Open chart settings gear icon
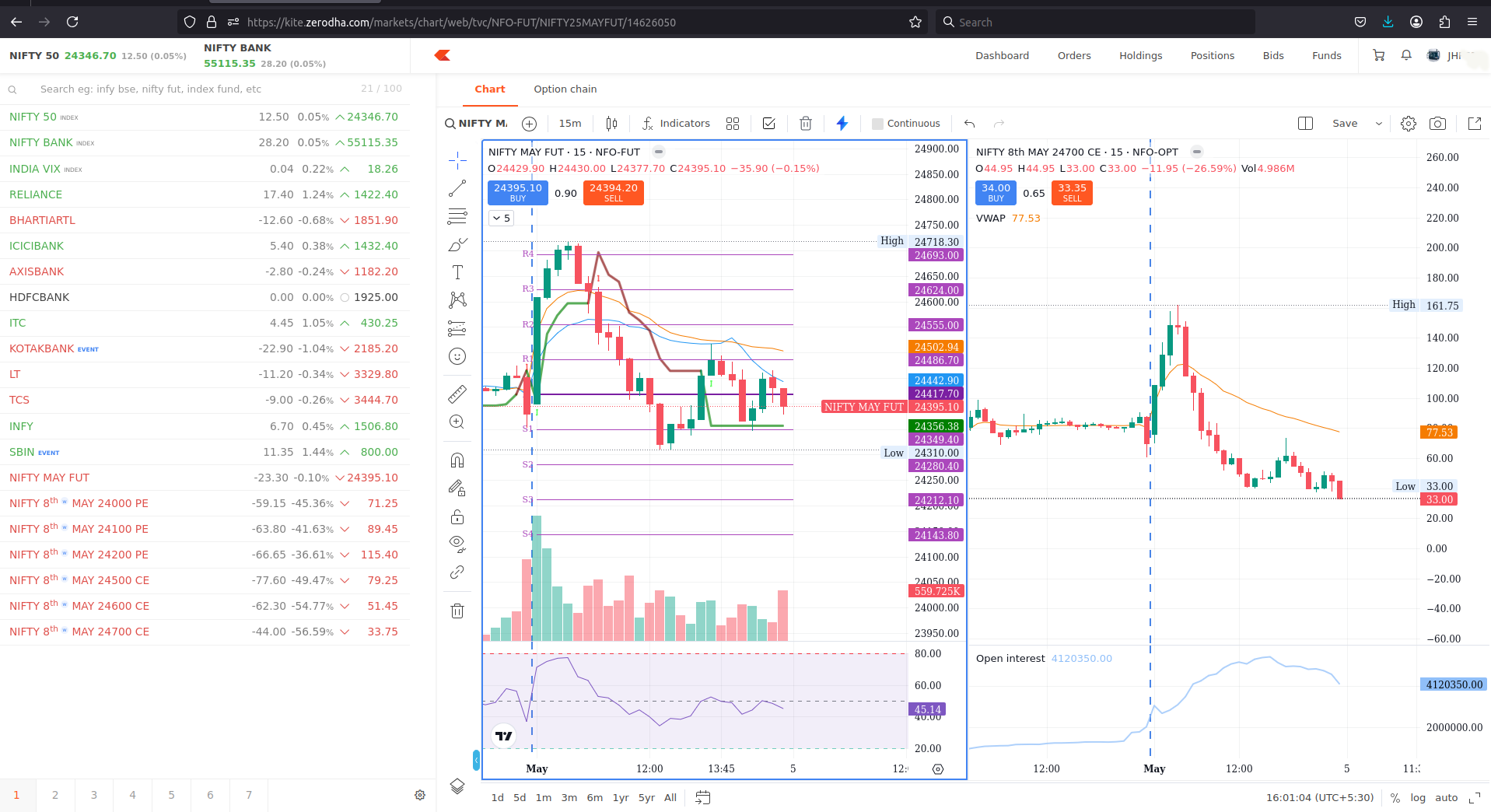Screen dimensions: 1491x812 [x=1408, y=124]
